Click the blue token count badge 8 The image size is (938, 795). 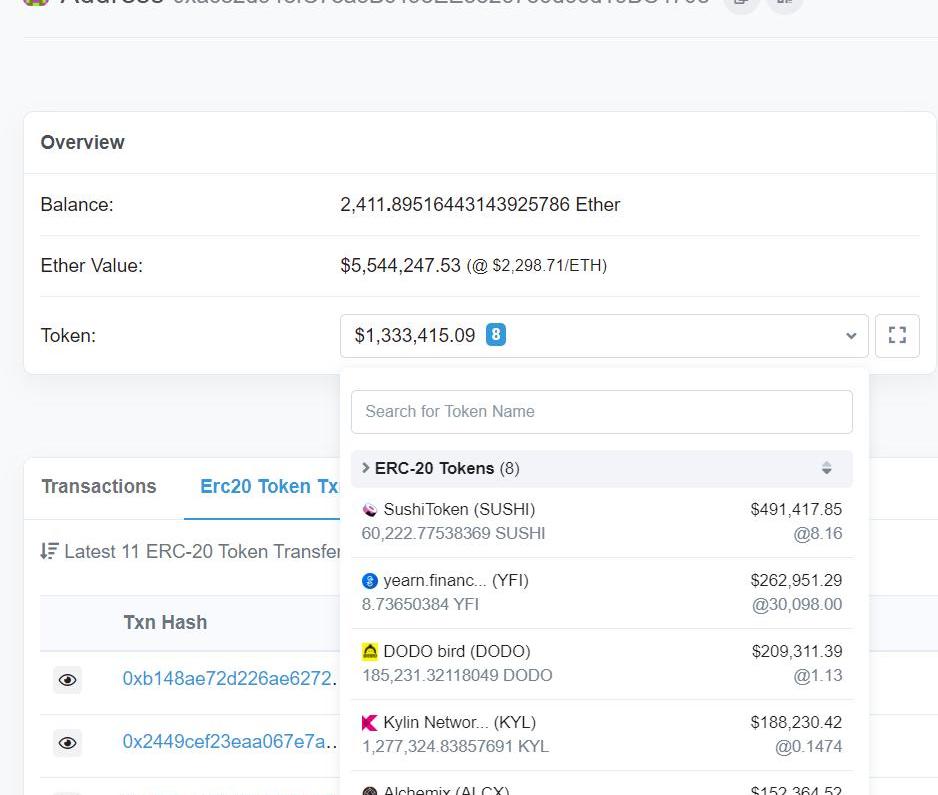(x=496, y=335)
